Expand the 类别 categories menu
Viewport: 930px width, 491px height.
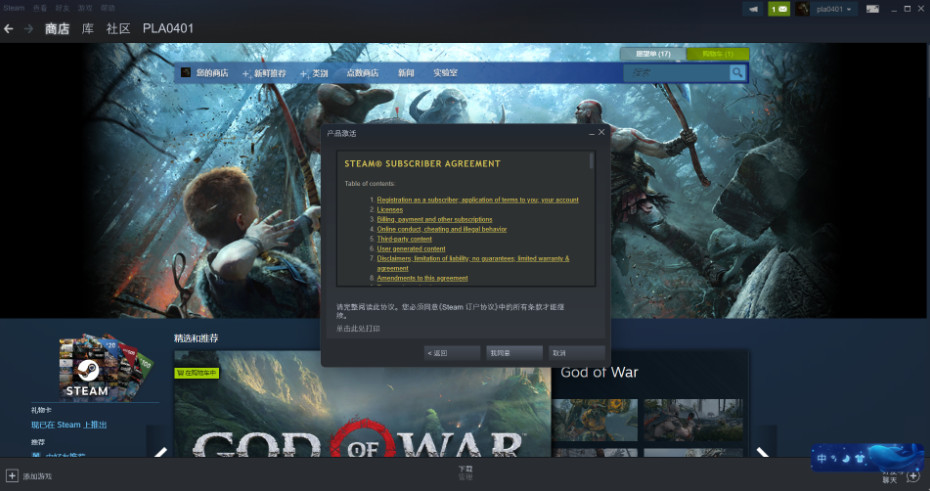tap(314, 73)
